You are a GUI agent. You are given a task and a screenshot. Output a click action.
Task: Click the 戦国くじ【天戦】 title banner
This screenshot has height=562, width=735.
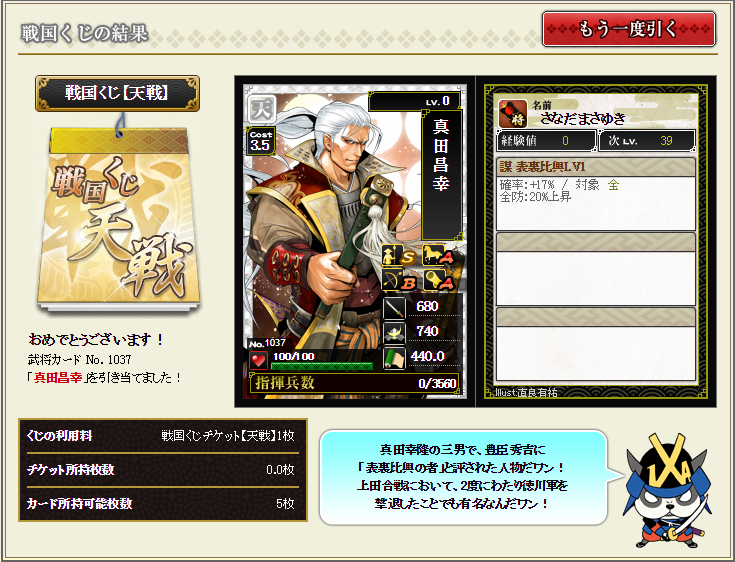(117, 93)
